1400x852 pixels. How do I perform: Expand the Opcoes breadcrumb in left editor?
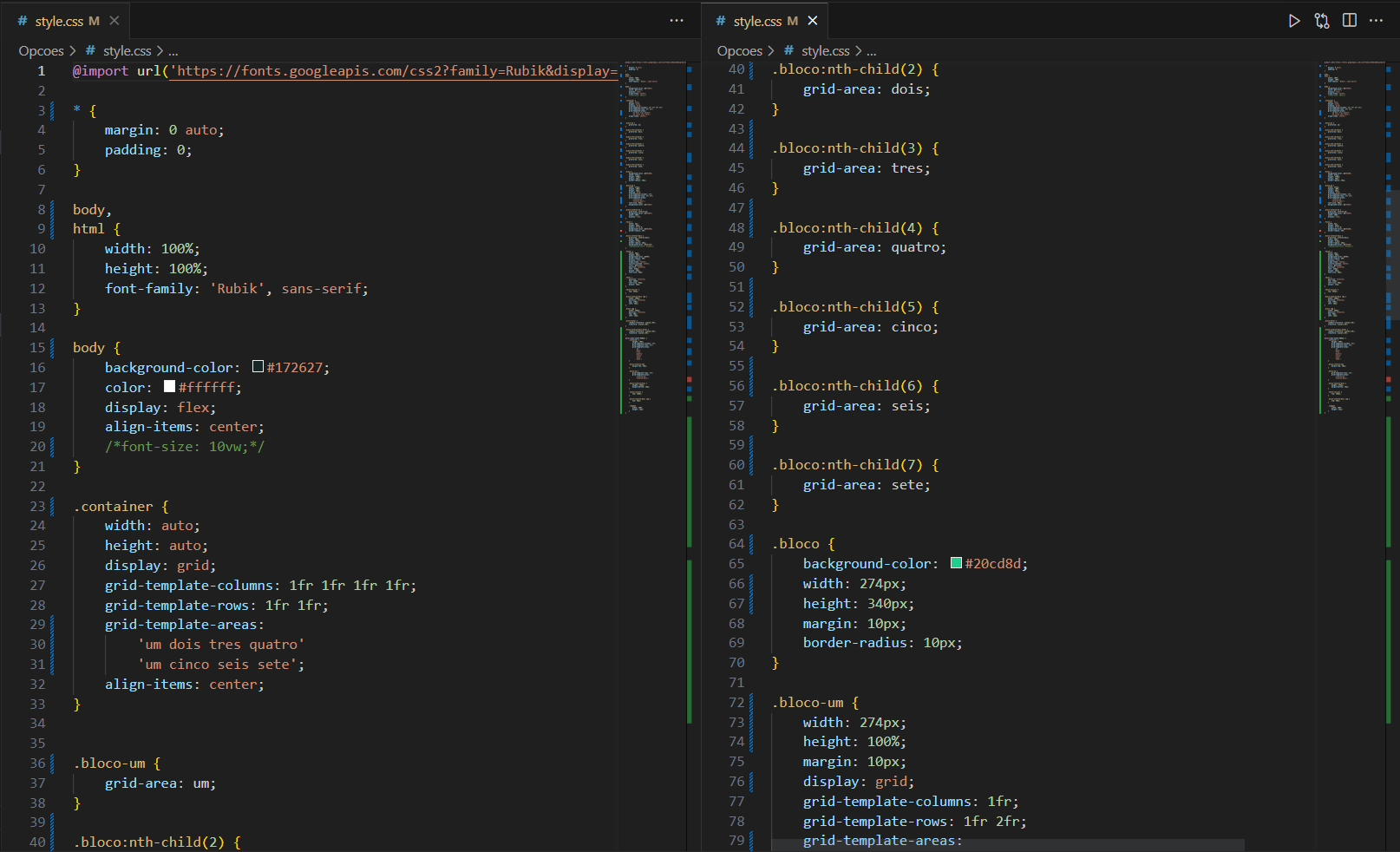click(x=41, y=51)
